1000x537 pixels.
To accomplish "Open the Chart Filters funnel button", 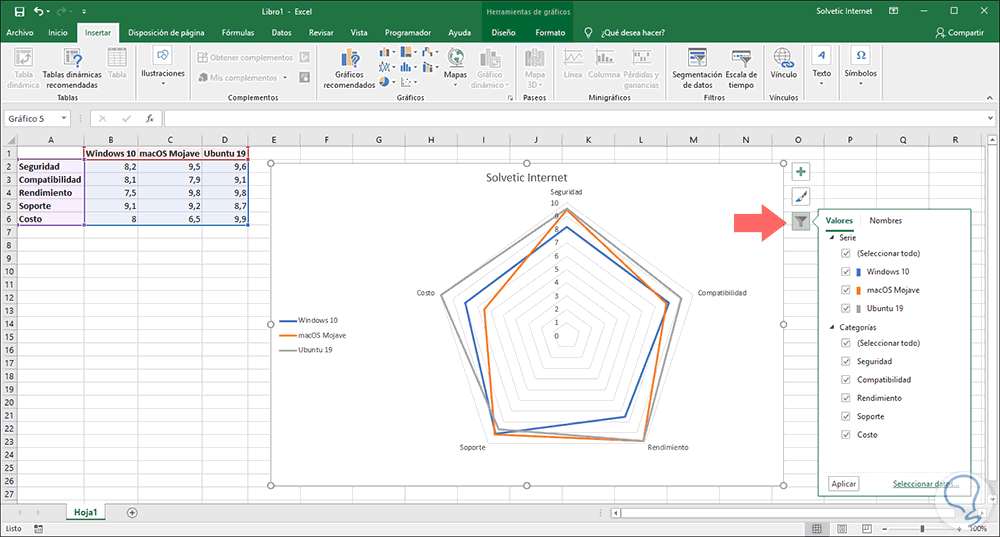I will click(x=800, y=221).
